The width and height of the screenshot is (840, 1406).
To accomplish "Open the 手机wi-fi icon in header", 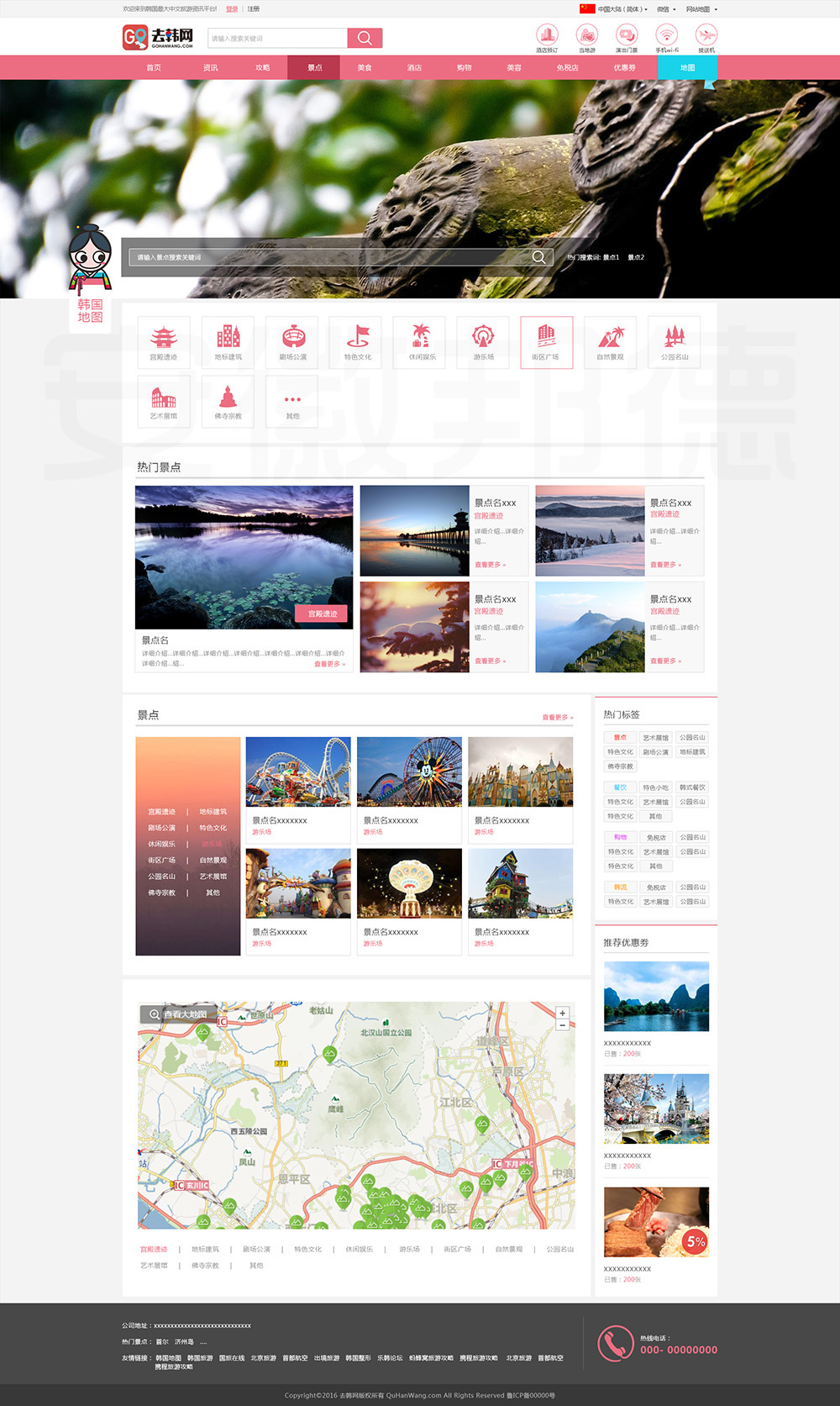I will (x=667, y=35).
